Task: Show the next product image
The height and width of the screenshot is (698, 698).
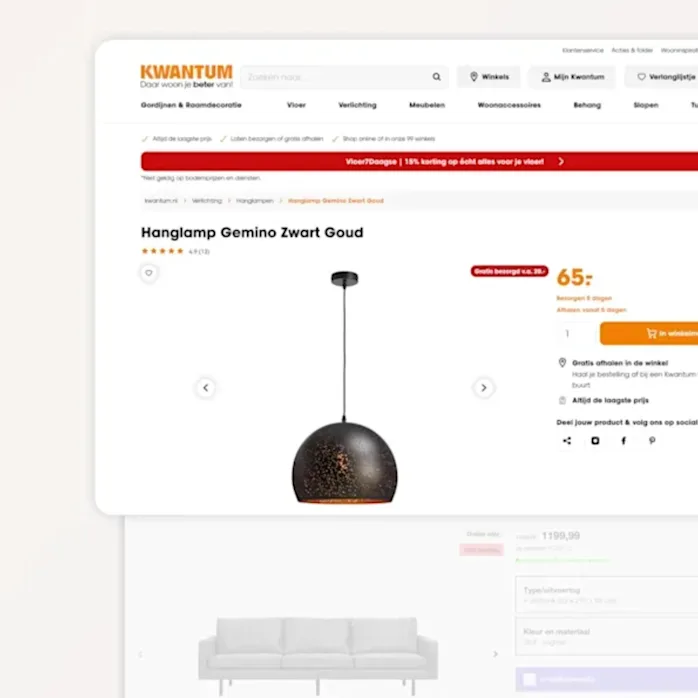Action: tap(483, 388)
